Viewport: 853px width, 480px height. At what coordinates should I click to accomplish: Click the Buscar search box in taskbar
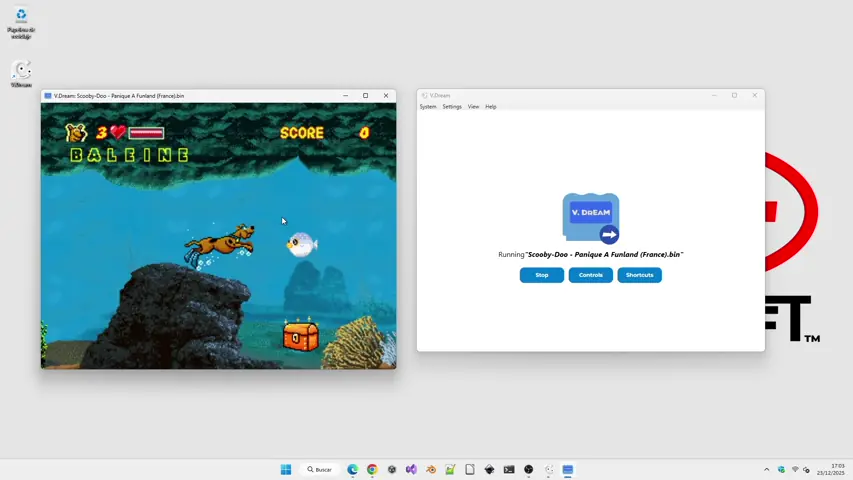point(319,470)
